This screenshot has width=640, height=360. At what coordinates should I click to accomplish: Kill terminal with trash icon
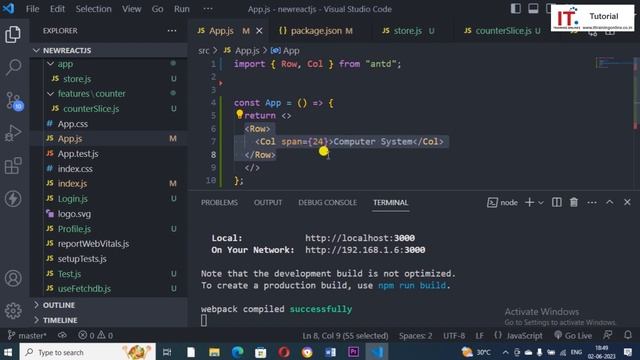coord(574,202)
